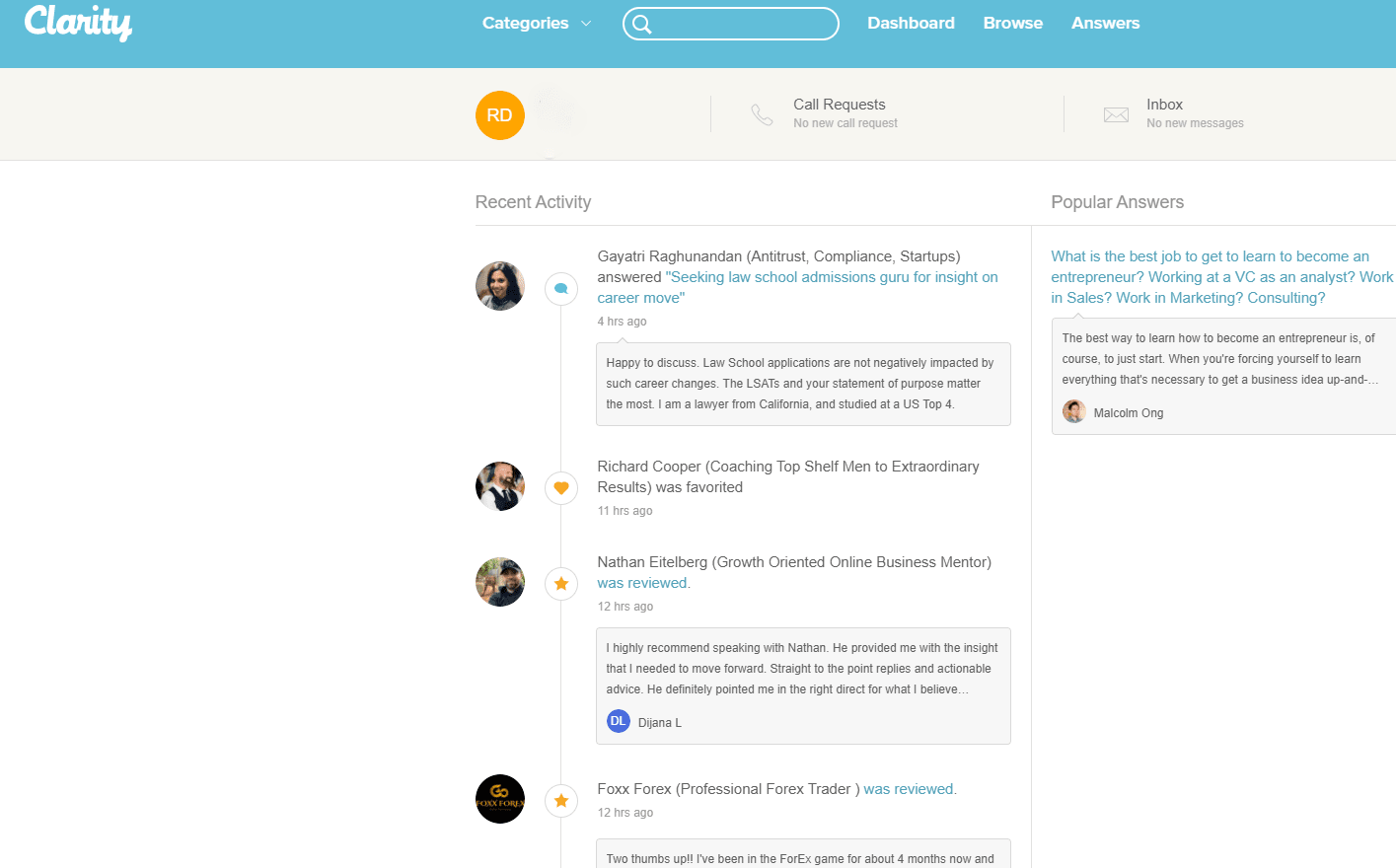Open Nathan Eitelberg's profile photo
The height and width of the screenshot is (868, 1396).
(500, 582)
